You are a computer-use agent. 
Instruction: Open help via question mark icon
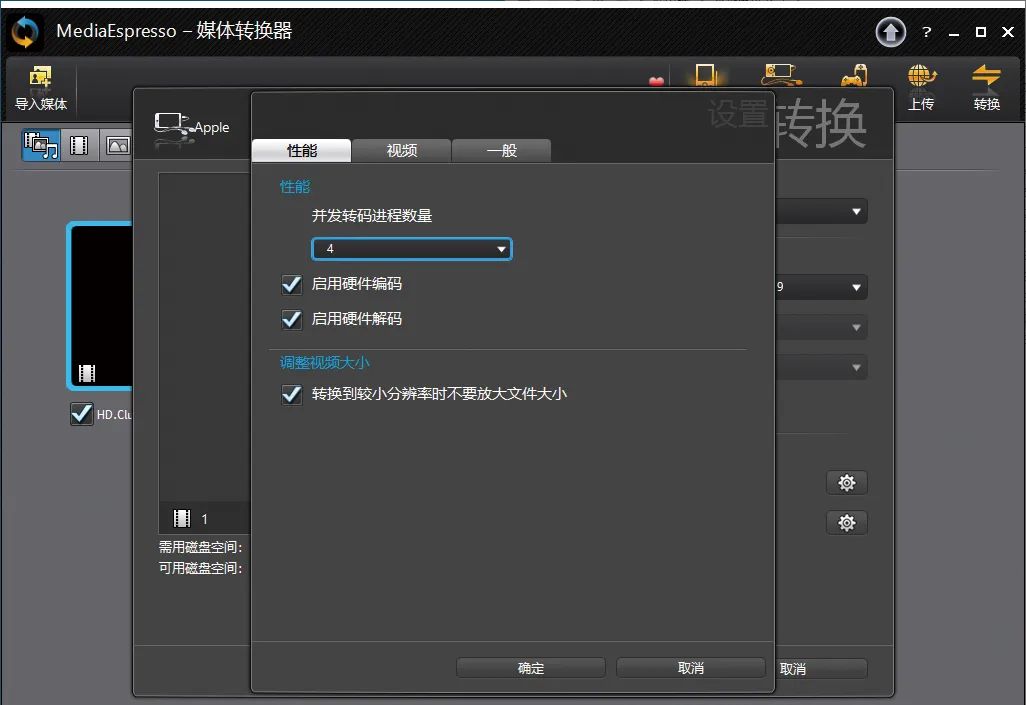pyautogui.click(x=927, y=33)
